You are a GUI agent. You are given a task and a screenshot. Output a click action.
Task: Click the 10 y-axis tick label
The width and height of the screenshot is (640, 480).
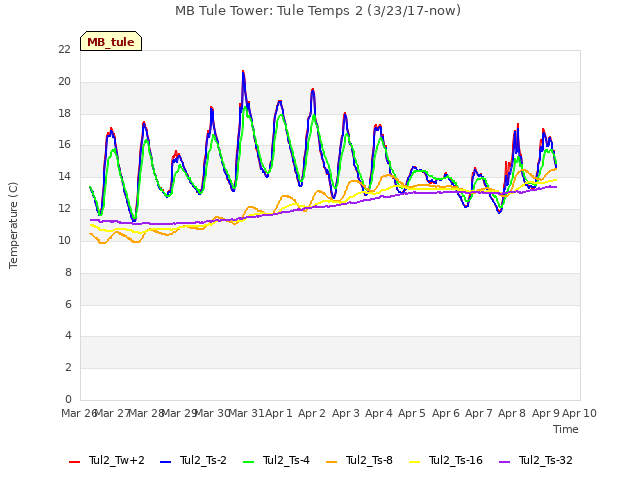click(x=64, y=240)
